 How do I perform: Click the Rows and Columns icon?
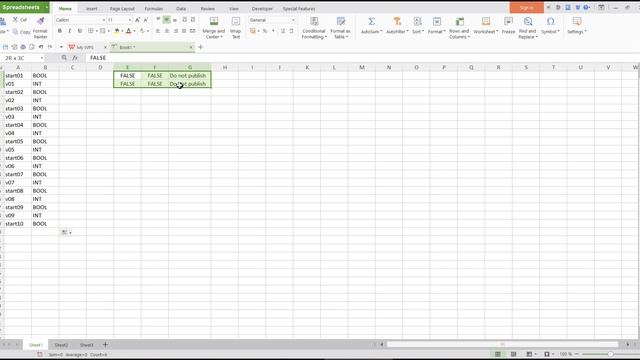pos(460,22)
